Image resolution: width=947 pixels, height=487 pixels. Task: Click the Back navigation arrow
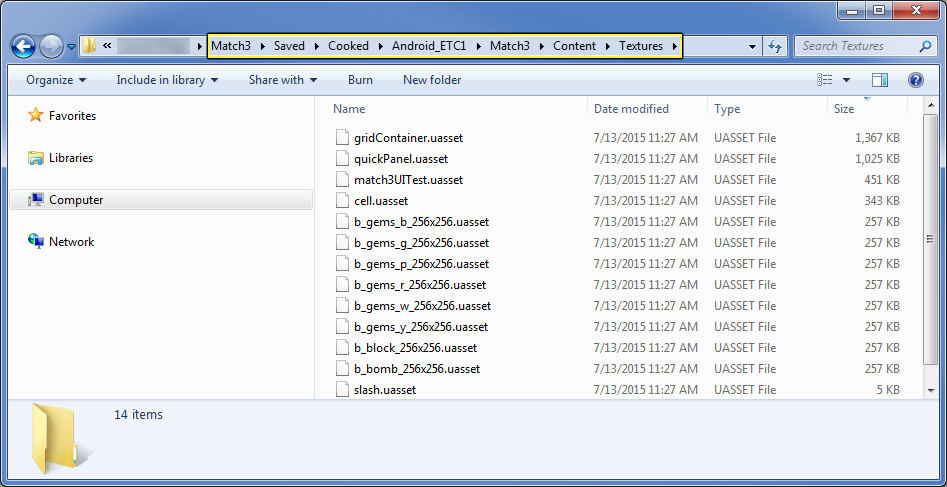(24, 46)
